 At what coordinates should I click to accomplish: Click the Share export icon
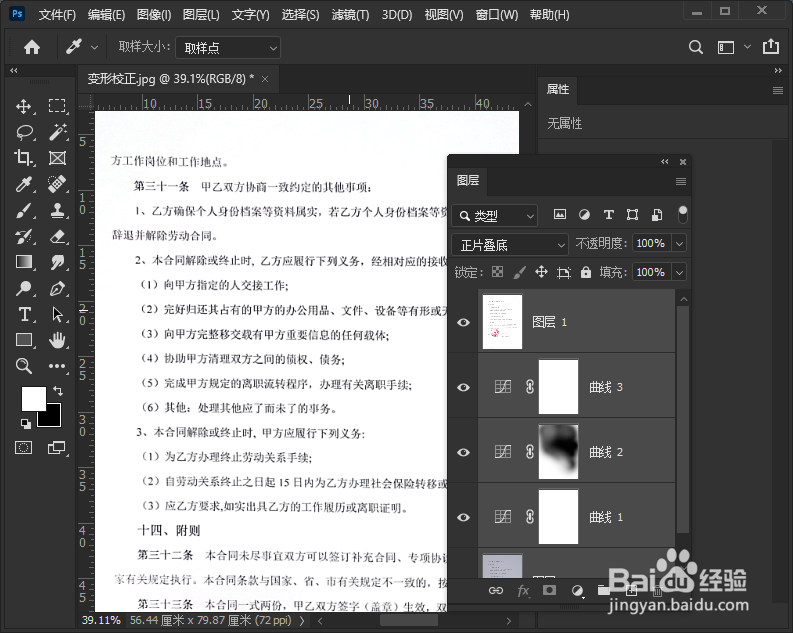771,47
